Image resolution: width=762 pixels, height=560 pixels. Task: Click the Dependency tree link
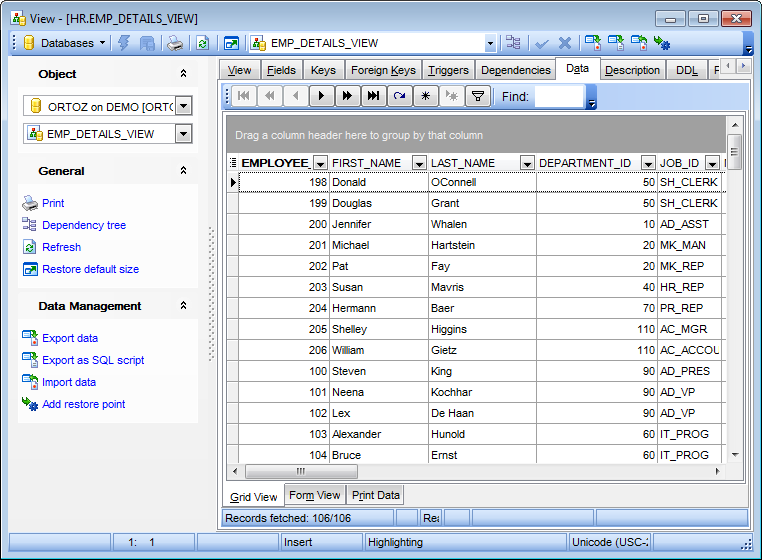(84, 225)
